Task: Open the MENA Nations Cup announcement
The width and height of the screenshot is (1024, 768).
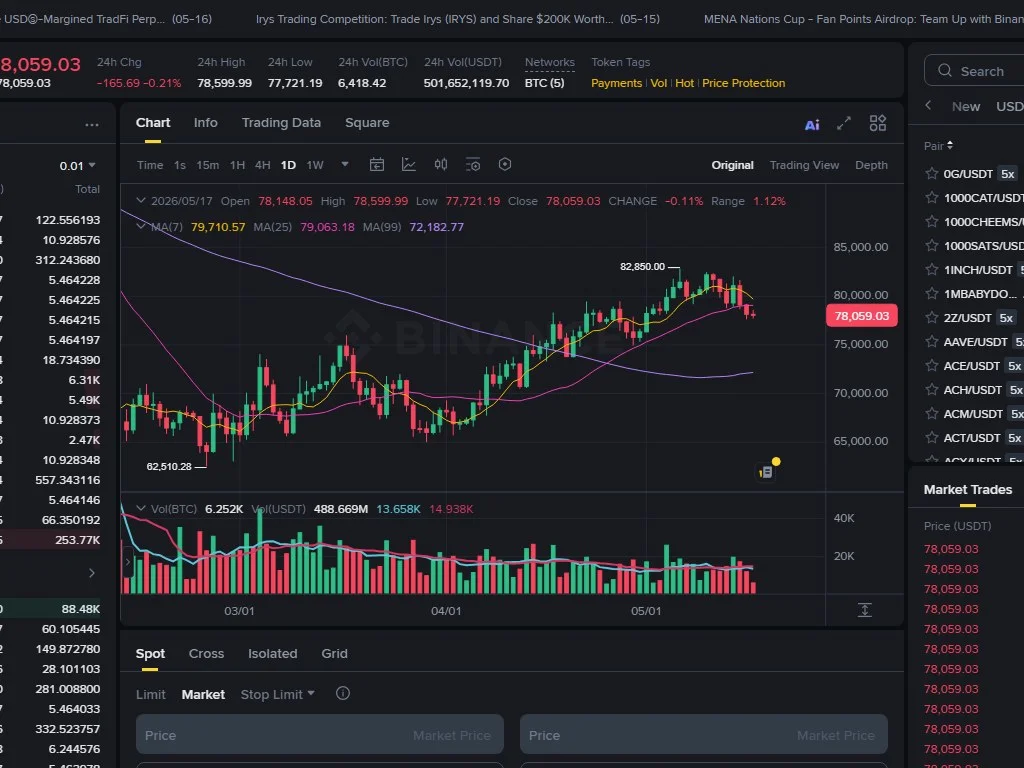Action: 863,19
